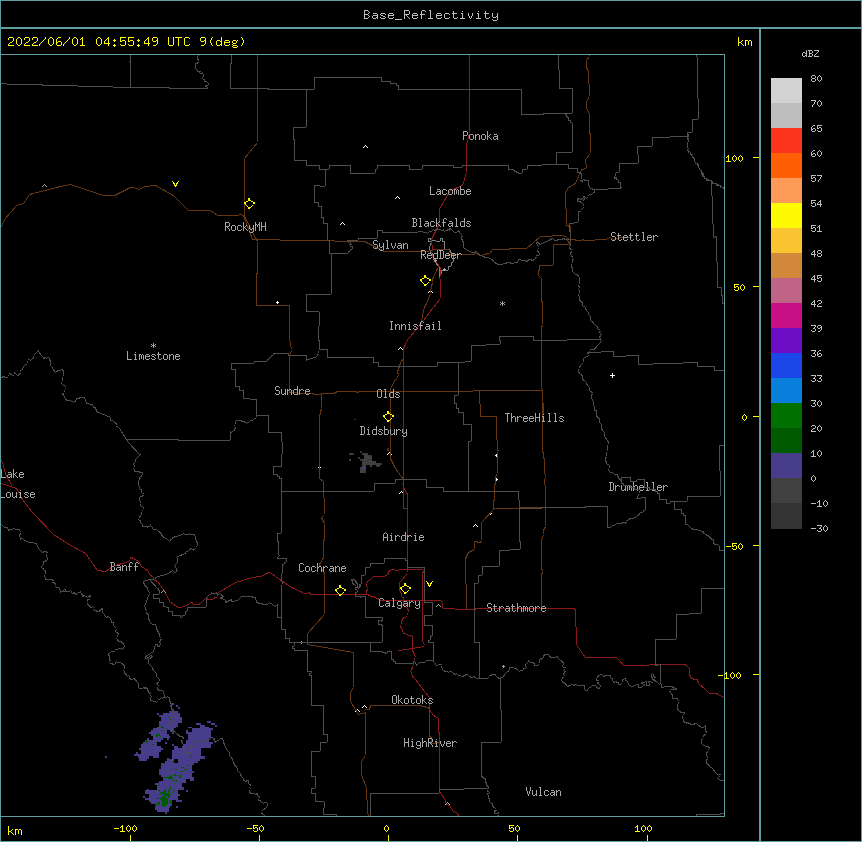This screenshot has width=862, height=842.
Task: Click the white plus marker west of Drumheller region
Action: pyautogui.click(x=612, y=375)
